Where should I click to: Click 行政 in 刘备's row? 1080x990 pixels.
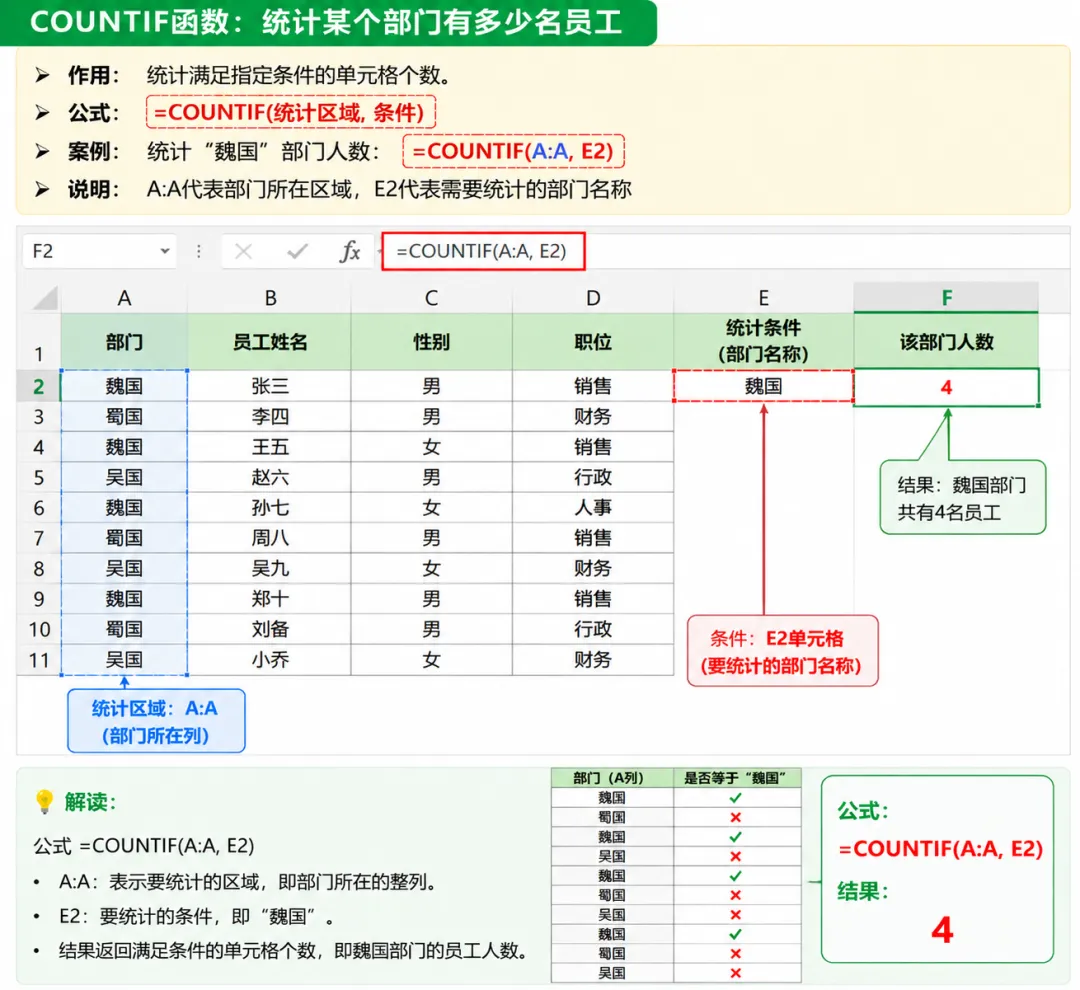pyautogui.click(x=593, y=629)
